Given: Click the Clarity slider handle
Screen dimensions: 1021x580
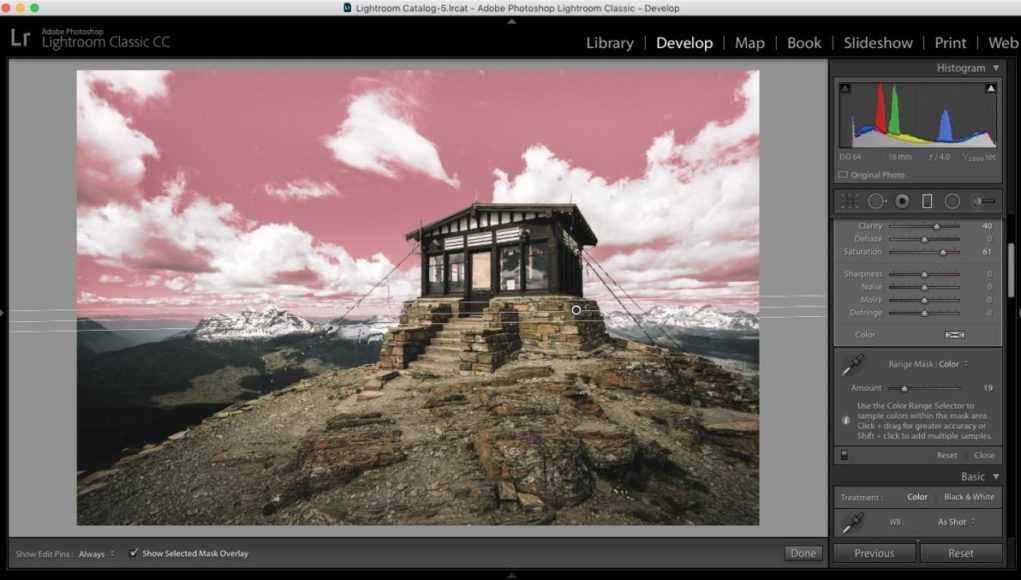Looking at the screenshot, I should point(936,227).
